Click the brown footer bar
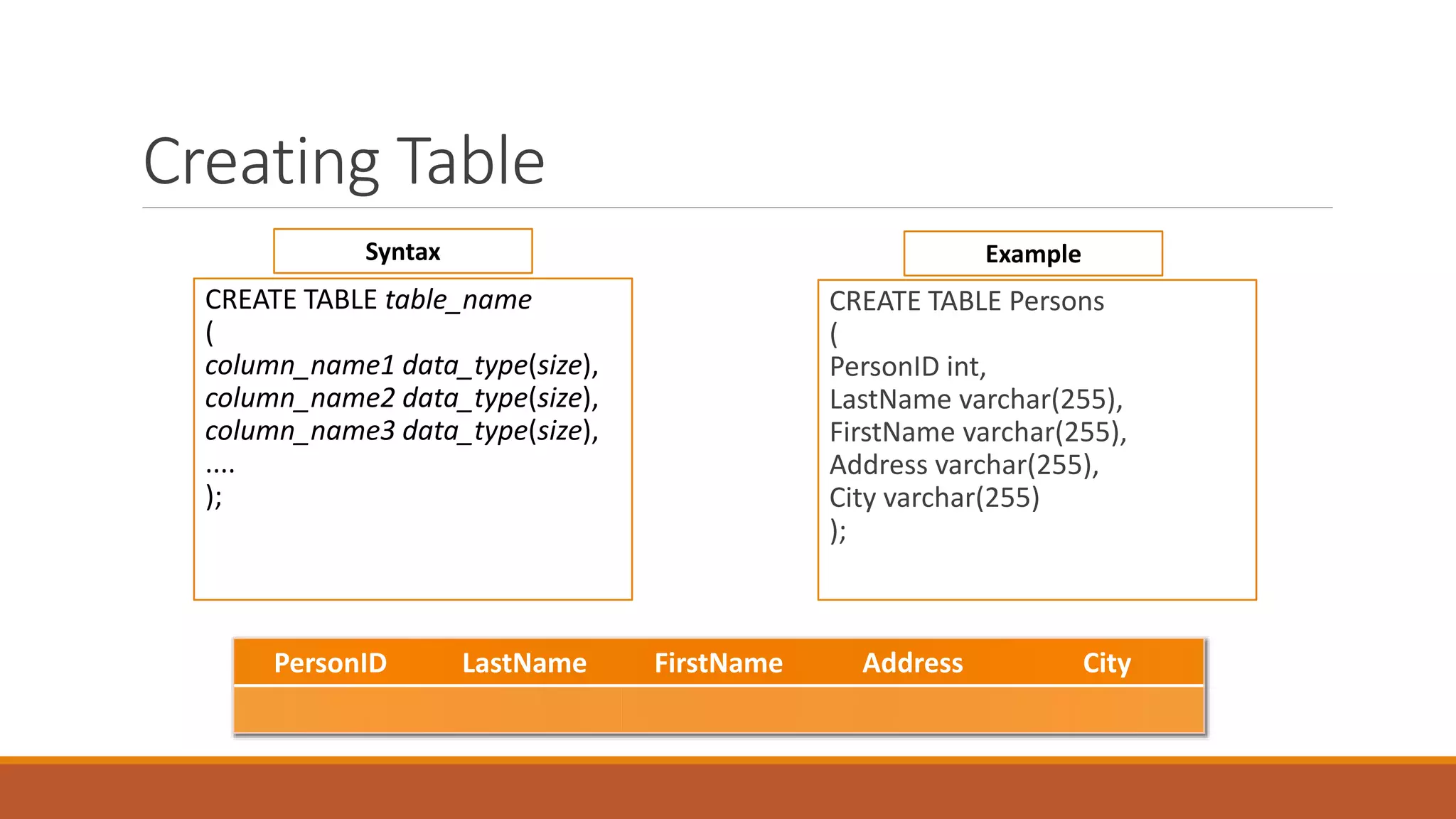1456x819 pixels. [728, 791]
